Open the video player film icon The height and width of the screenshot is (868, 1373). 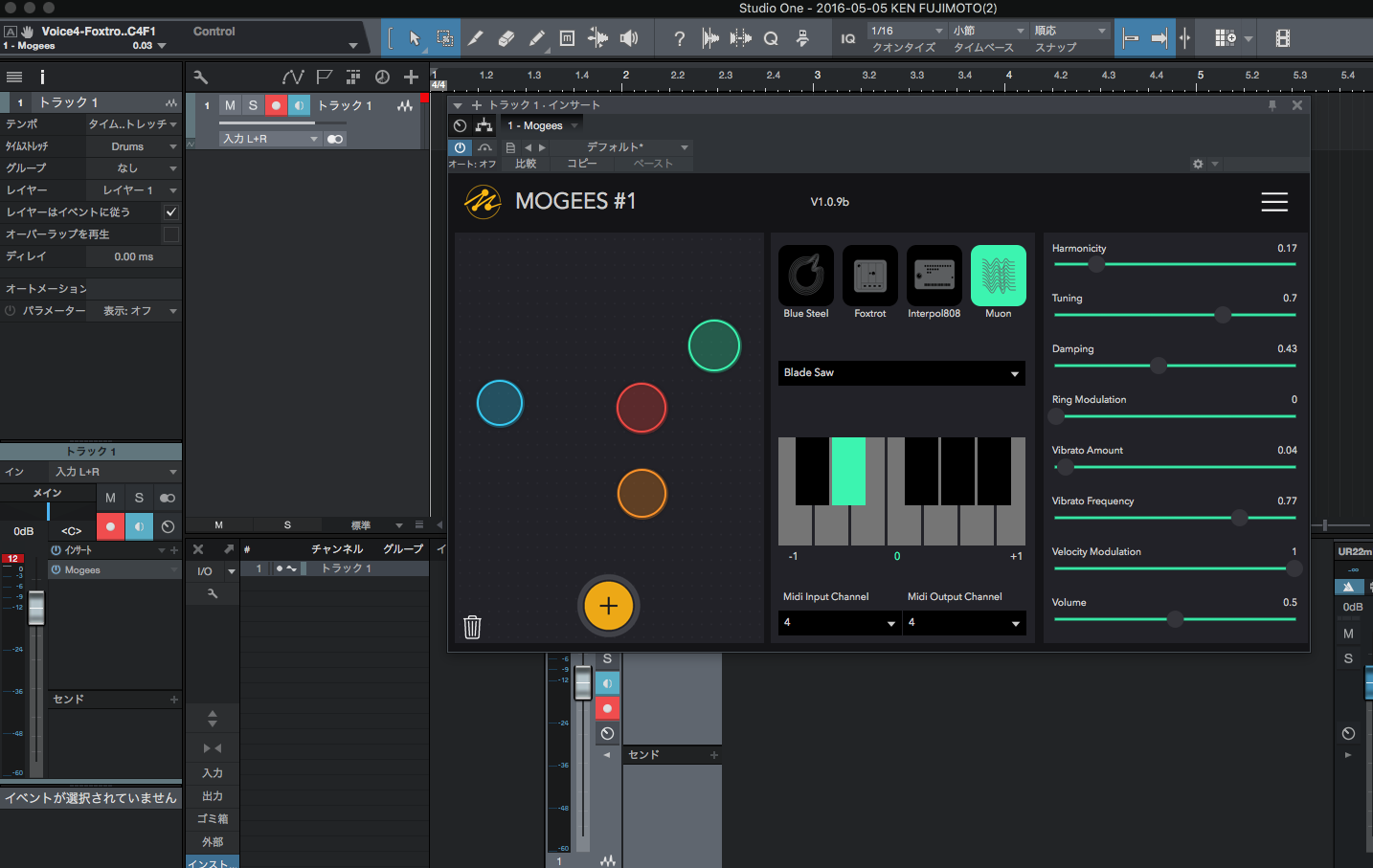(1283, 38)
